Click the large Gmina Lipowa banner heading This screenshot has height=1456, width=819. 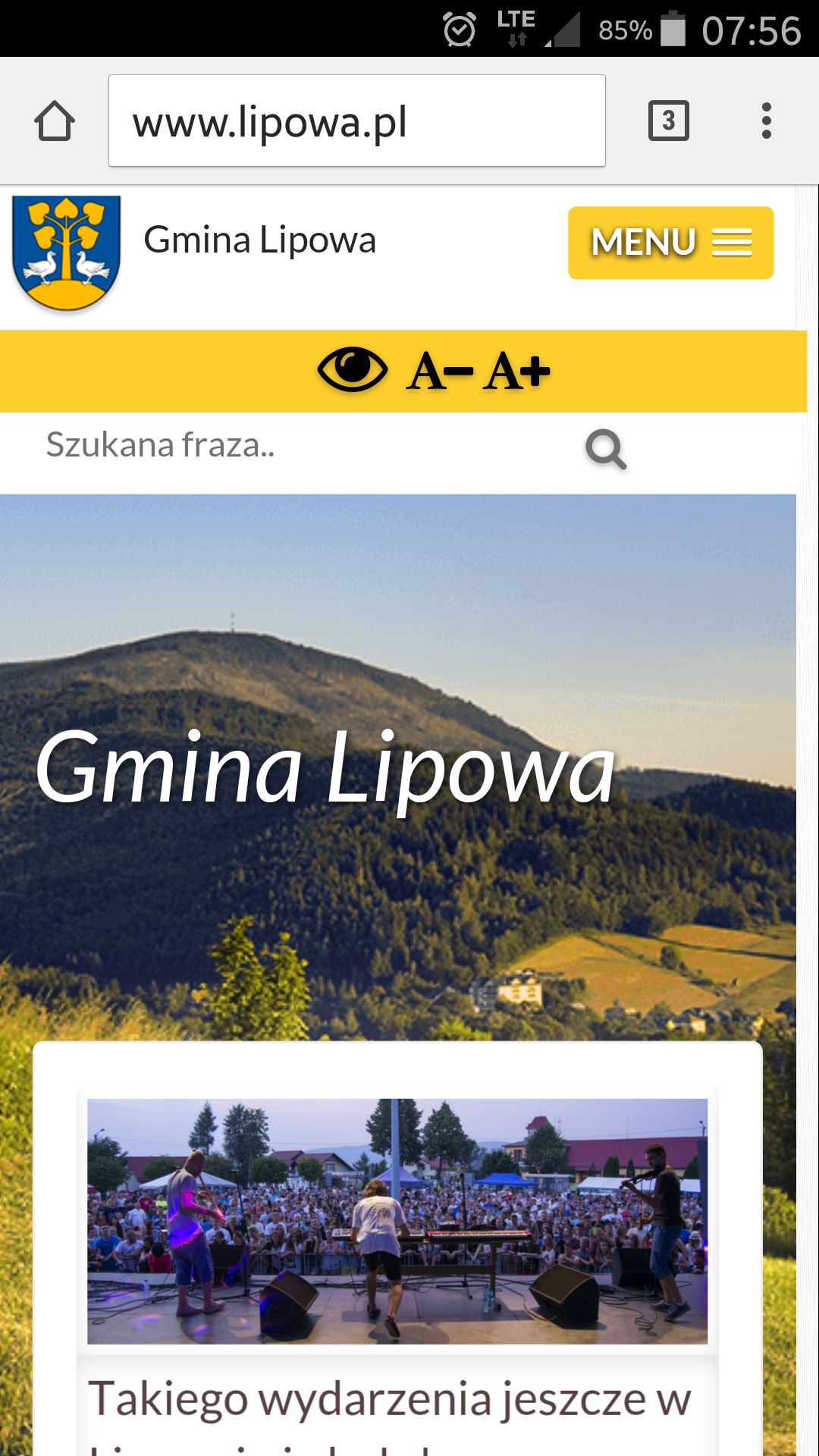[326, 769]
